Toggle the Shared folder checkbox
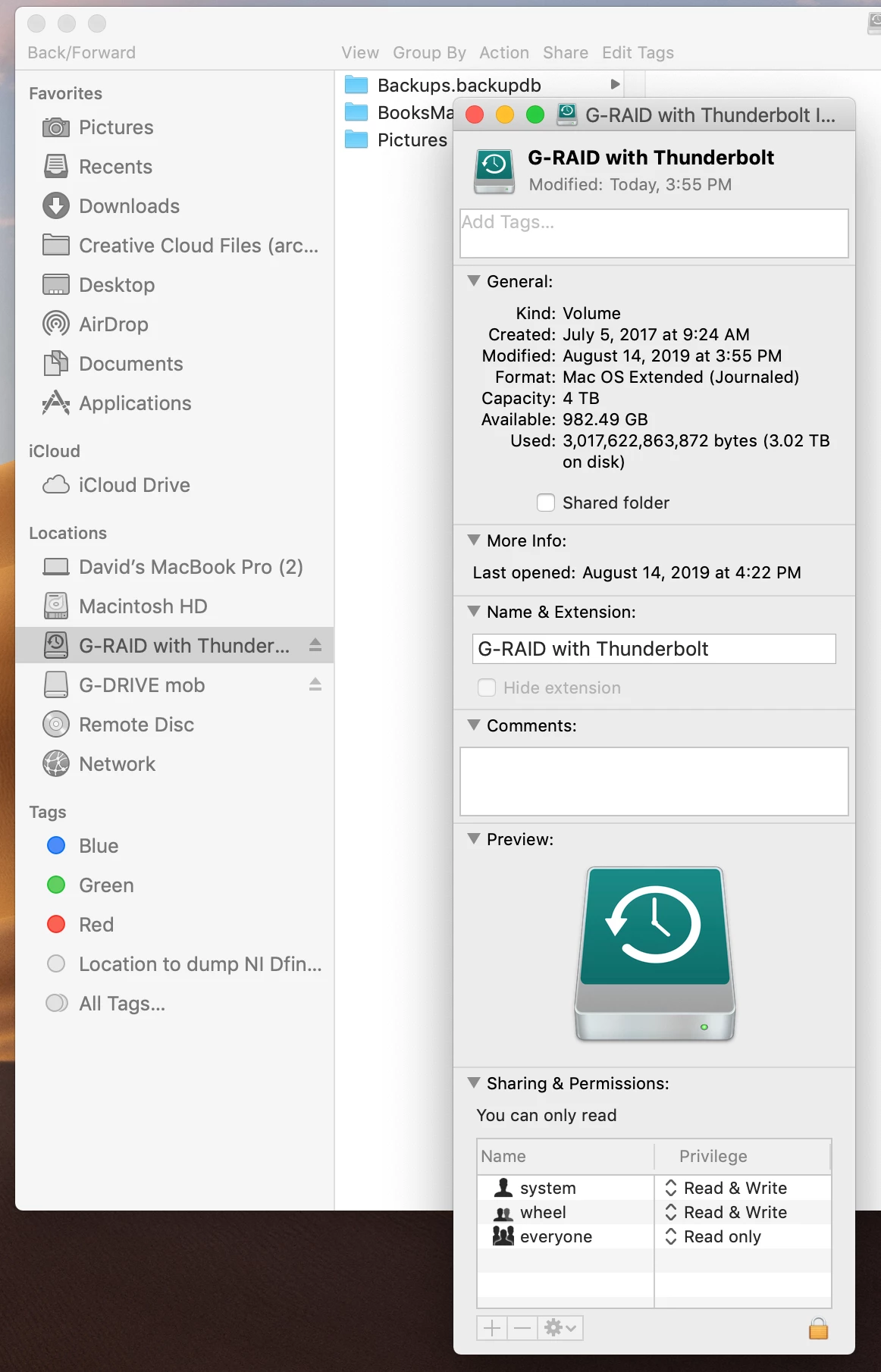 [546, 503]
